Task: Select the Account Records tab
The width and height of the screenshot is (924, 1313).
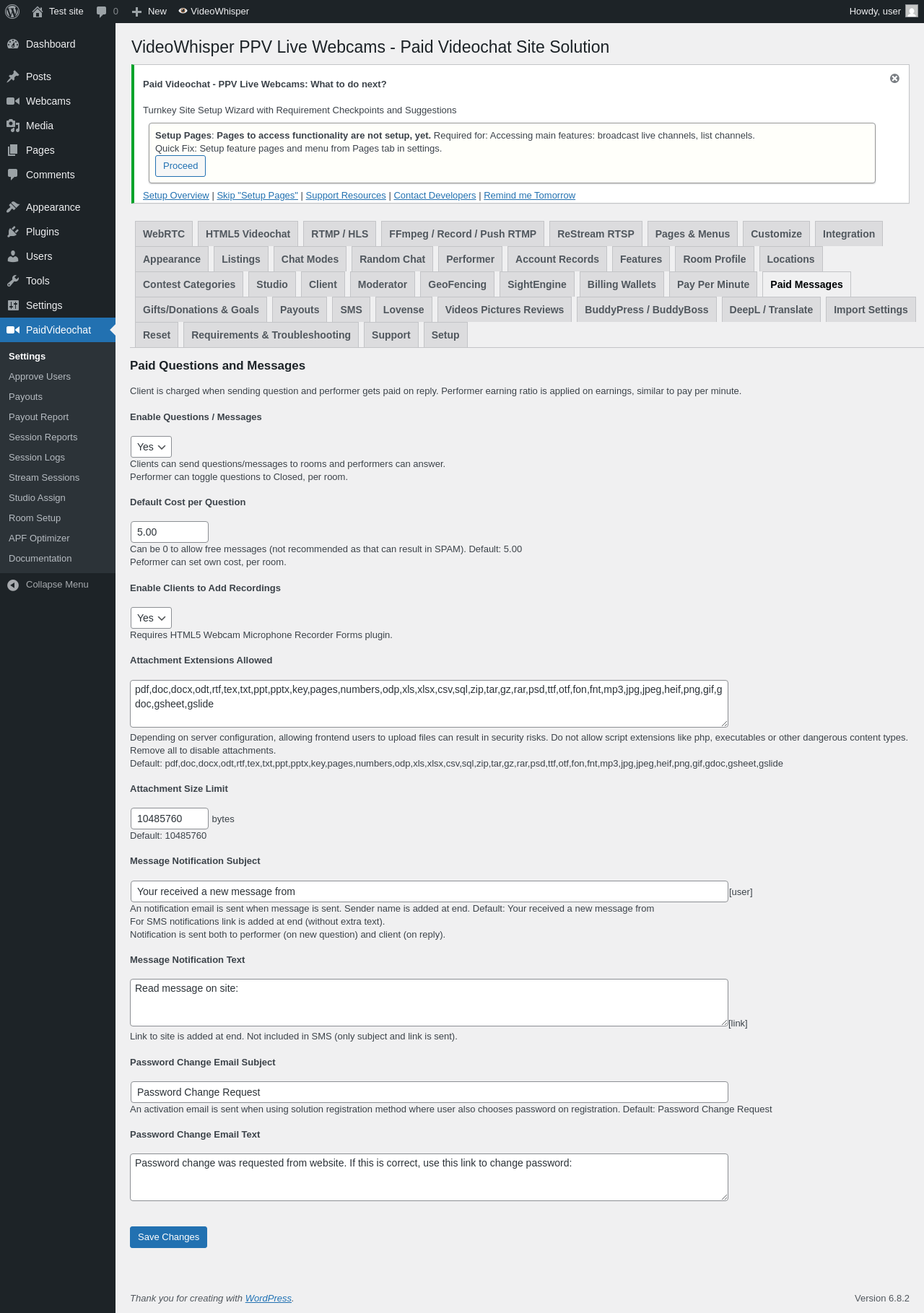Action: click(x=557, y=259)
